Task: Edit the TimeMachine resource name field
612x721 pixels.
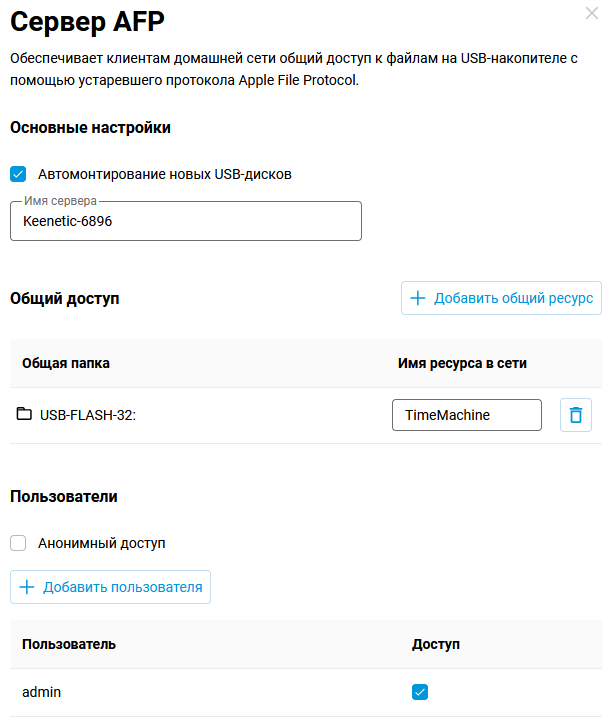Action: pyautogui.click(x=466, y=415)
